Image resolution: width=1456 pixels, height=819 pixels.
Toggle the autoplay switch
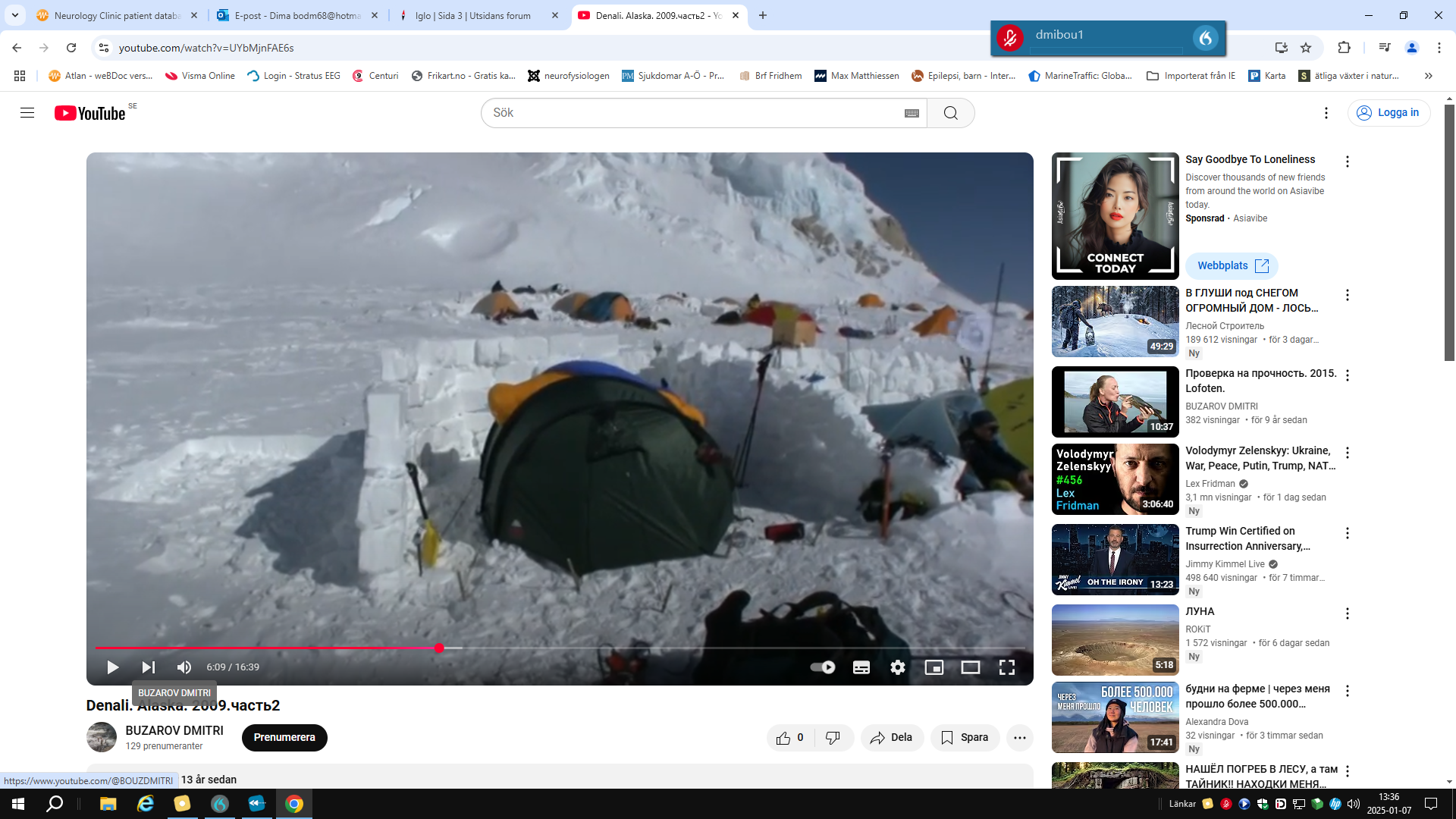point(823,667)
